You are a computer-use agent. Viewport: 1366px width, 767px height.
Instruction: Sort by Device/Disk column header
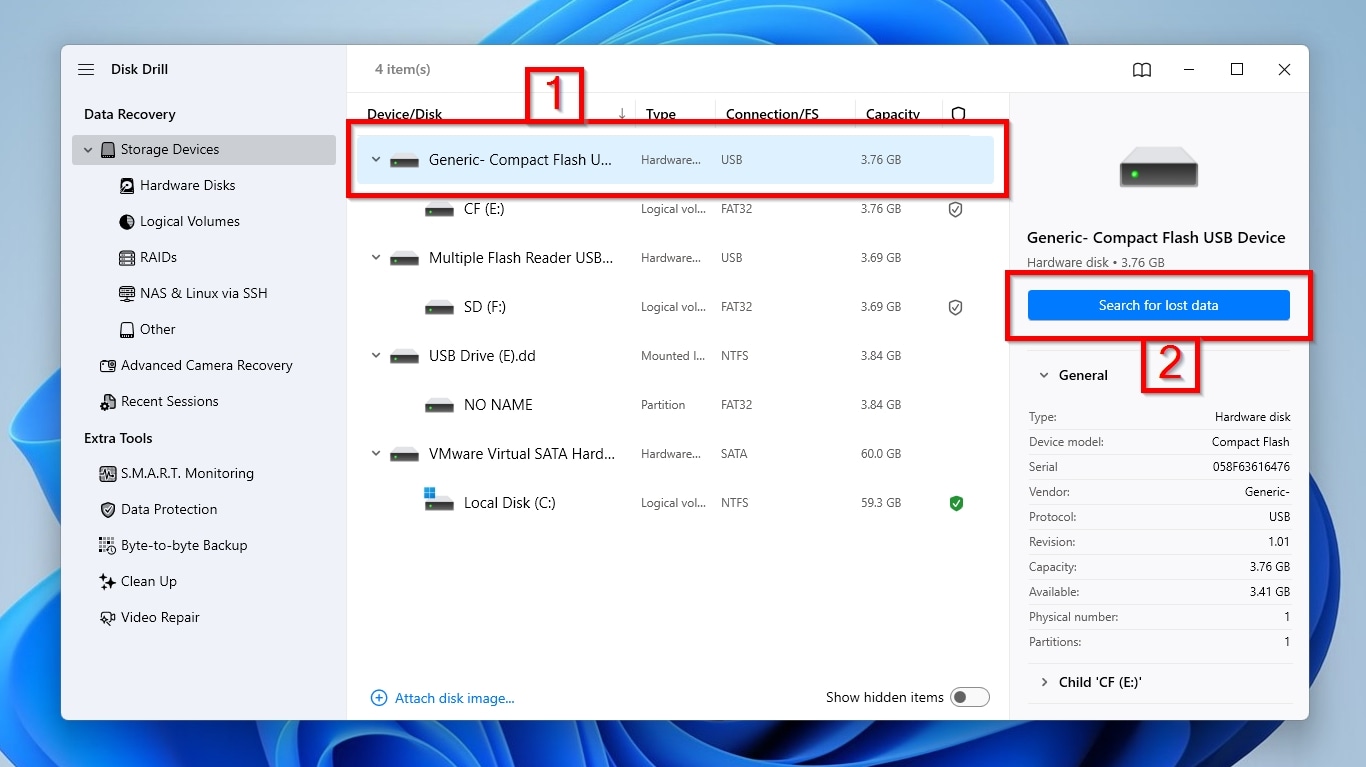point(405,114)
